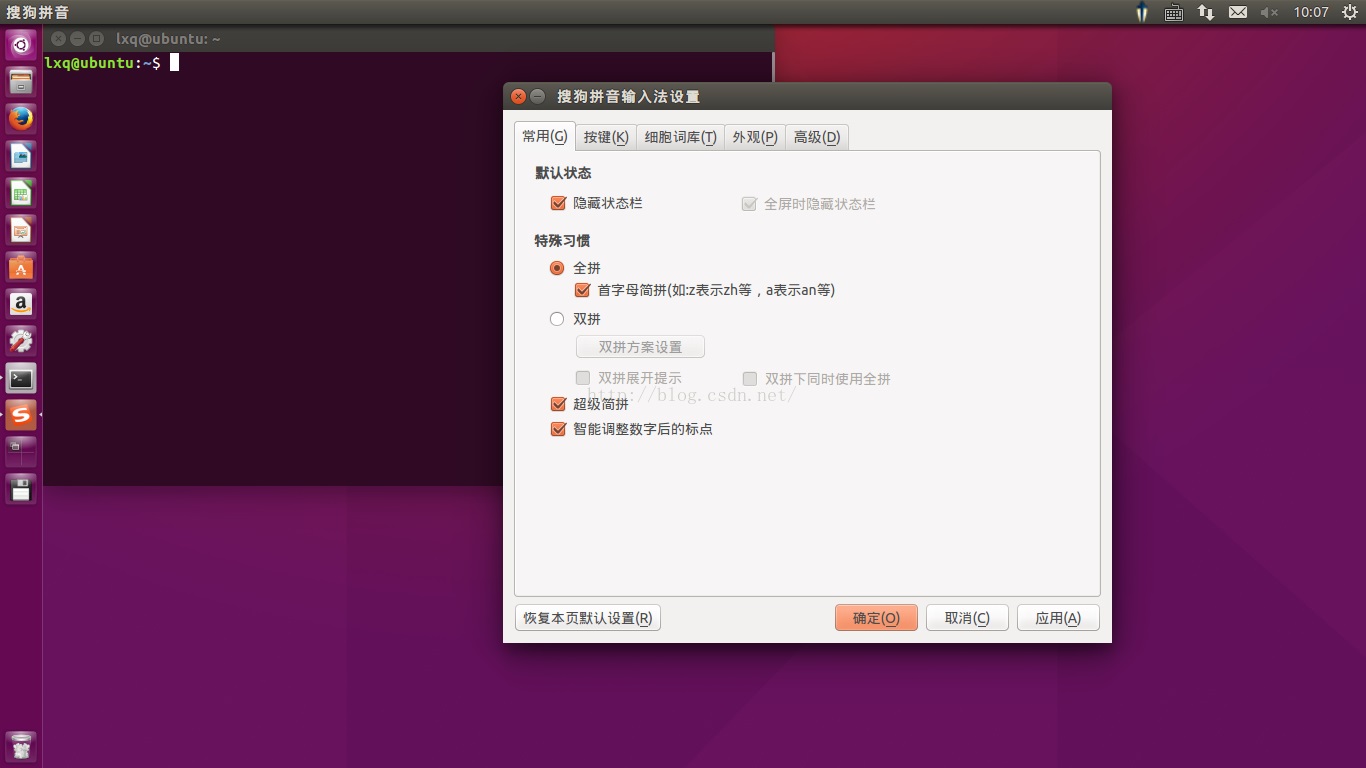Launch Firefox from the dock
This screenshot has width=1366, height=768.
[21, 118]
